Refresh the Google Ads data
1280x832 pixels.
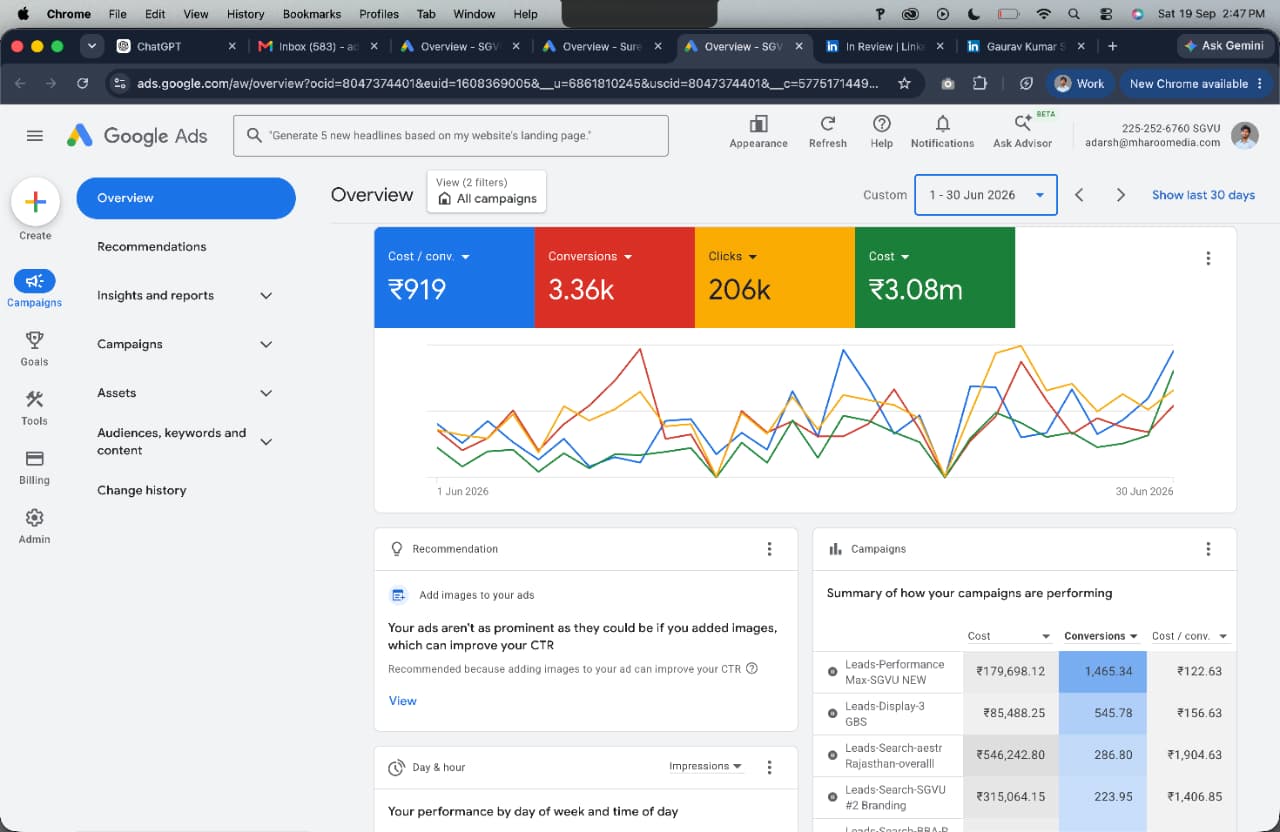[x=828, y=131]
